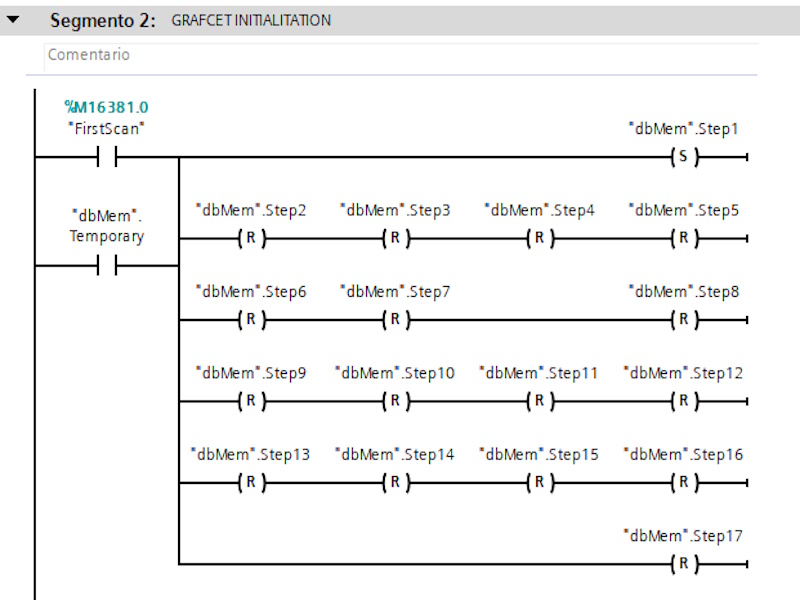
Task: Select the GRAFCET INITIALITATION segment title text
Action: click(251, 20)
